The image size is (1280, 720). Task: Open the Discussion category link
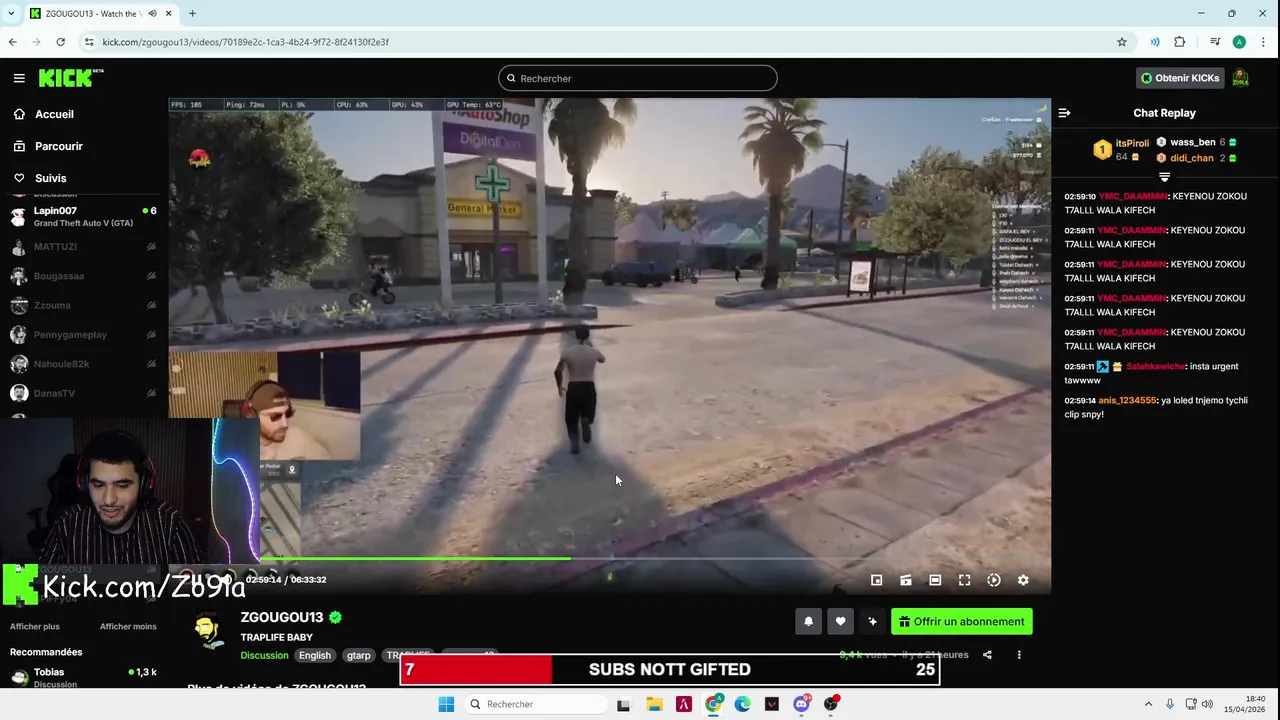264,655
